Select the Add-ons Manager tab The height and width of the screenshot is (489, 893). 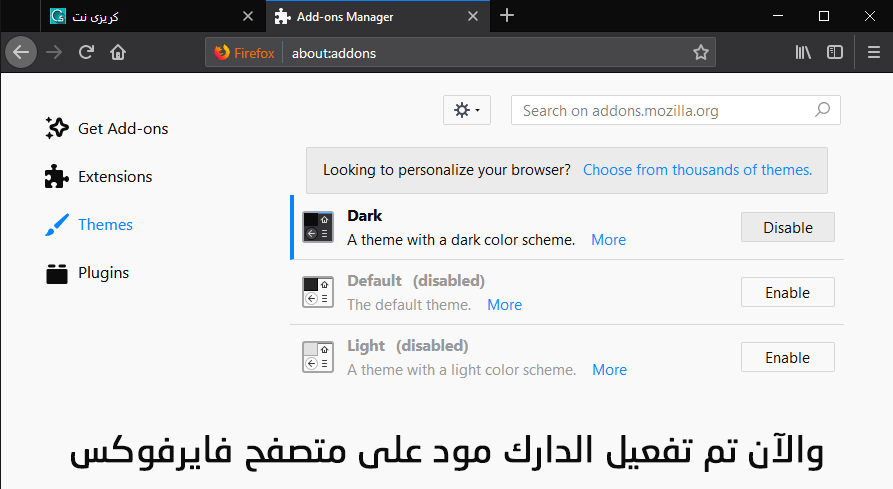tap(378, 17)
